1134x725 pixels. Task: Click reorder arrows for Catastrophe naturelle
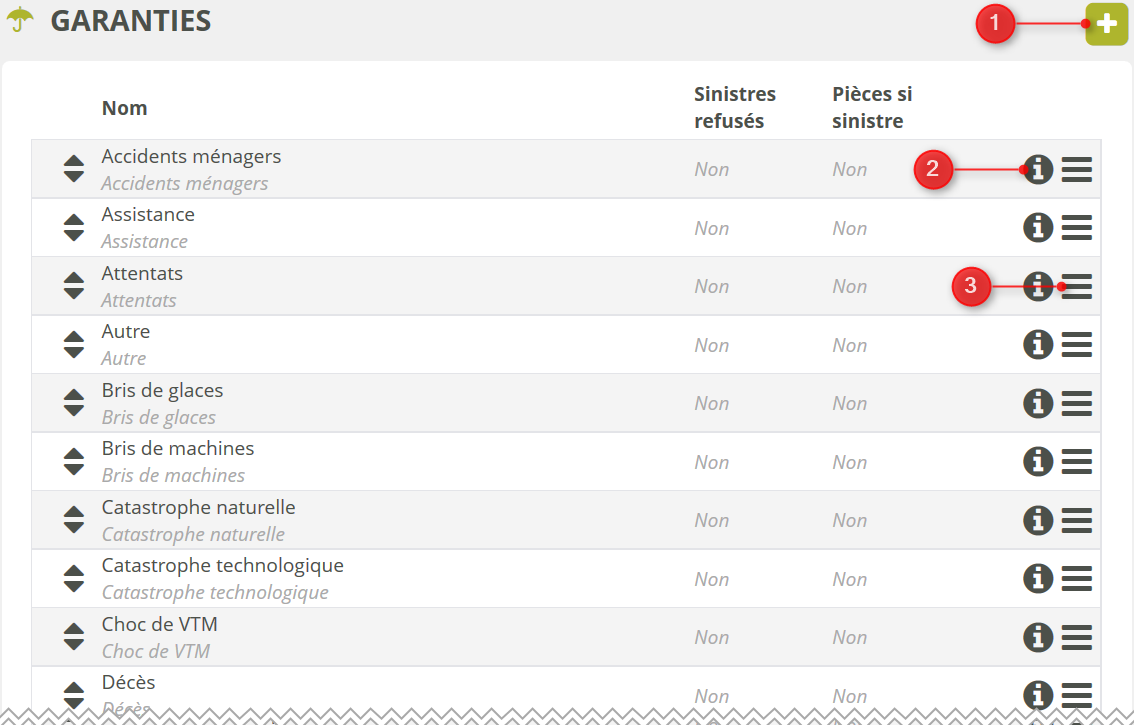(74, 520)
